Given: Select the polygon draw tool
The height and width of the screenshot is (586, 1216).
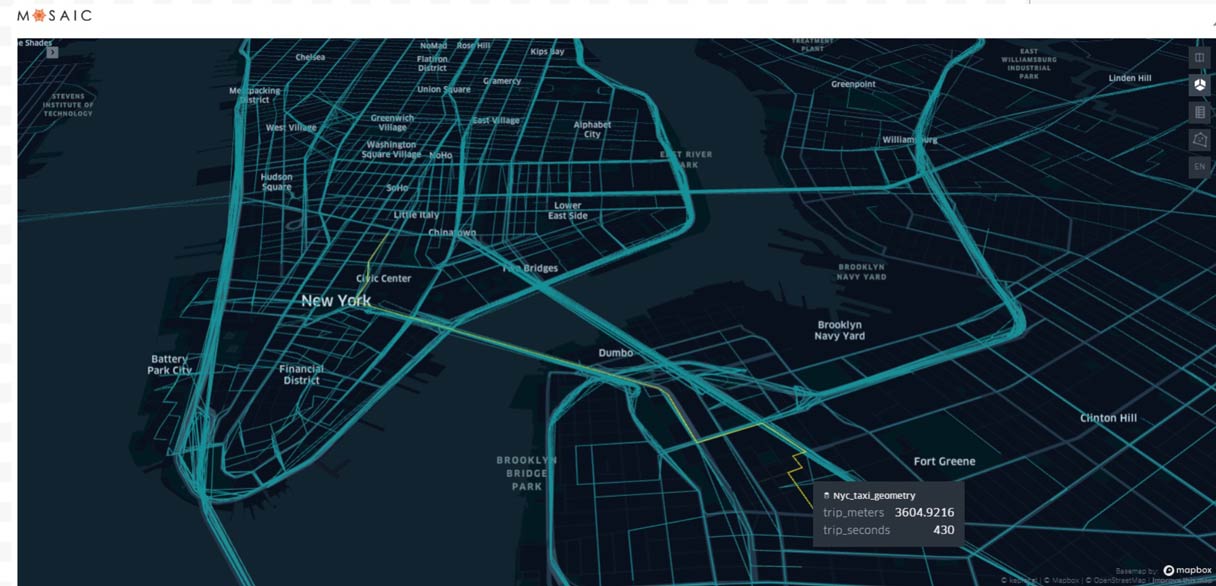Looking at the screenshot, I should click(x=1199, y=140).
